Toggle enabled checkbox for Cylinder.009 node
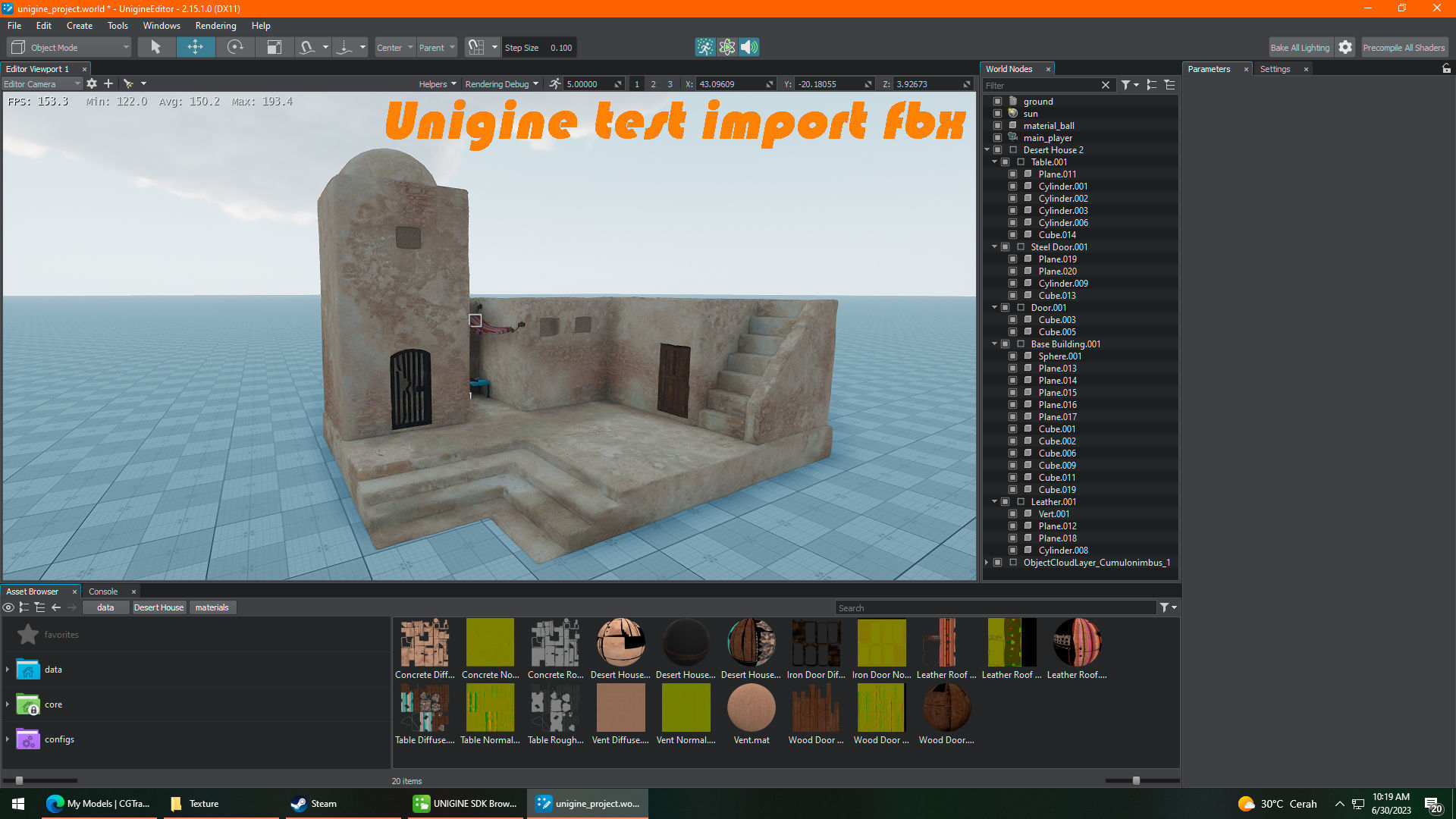1456x819 pixels. click(1013, 284)
